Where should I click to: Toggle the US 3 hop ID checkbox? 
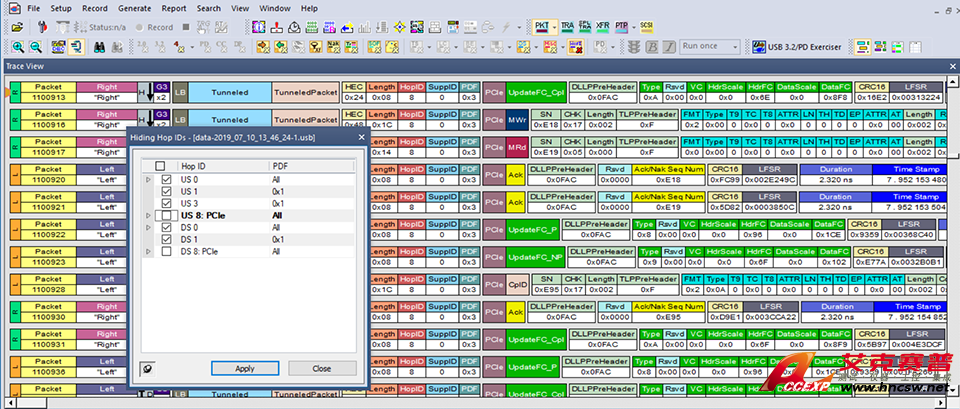(166, 203)
